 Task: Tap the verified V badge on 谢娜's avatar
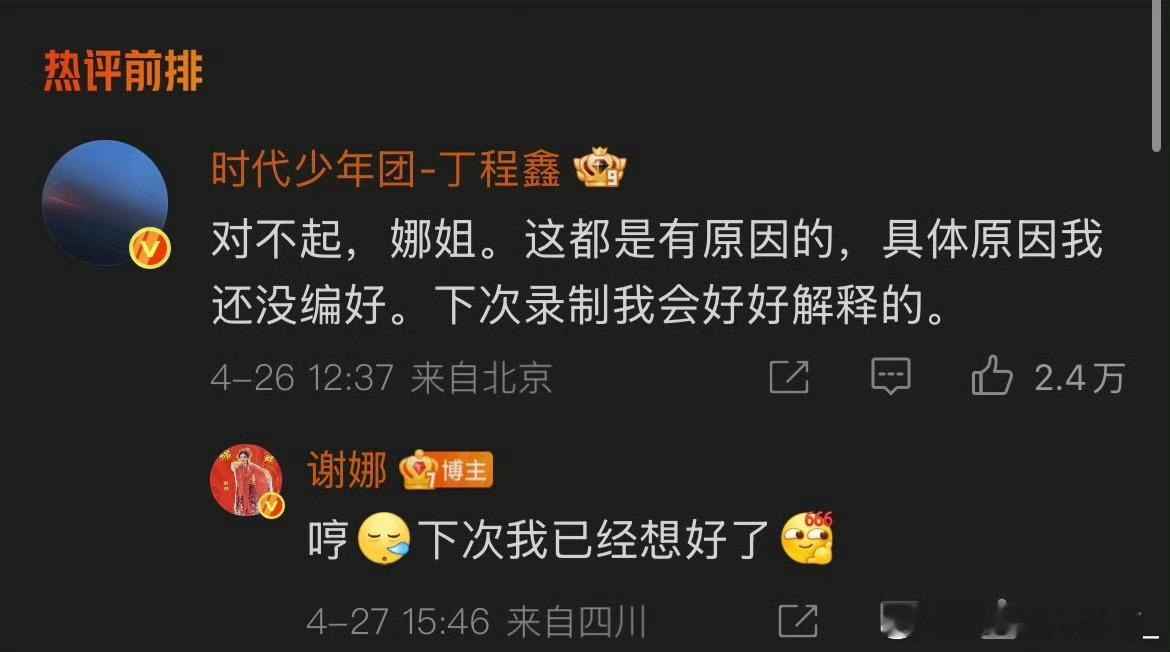pyautogui.click(x=271, y=506)
